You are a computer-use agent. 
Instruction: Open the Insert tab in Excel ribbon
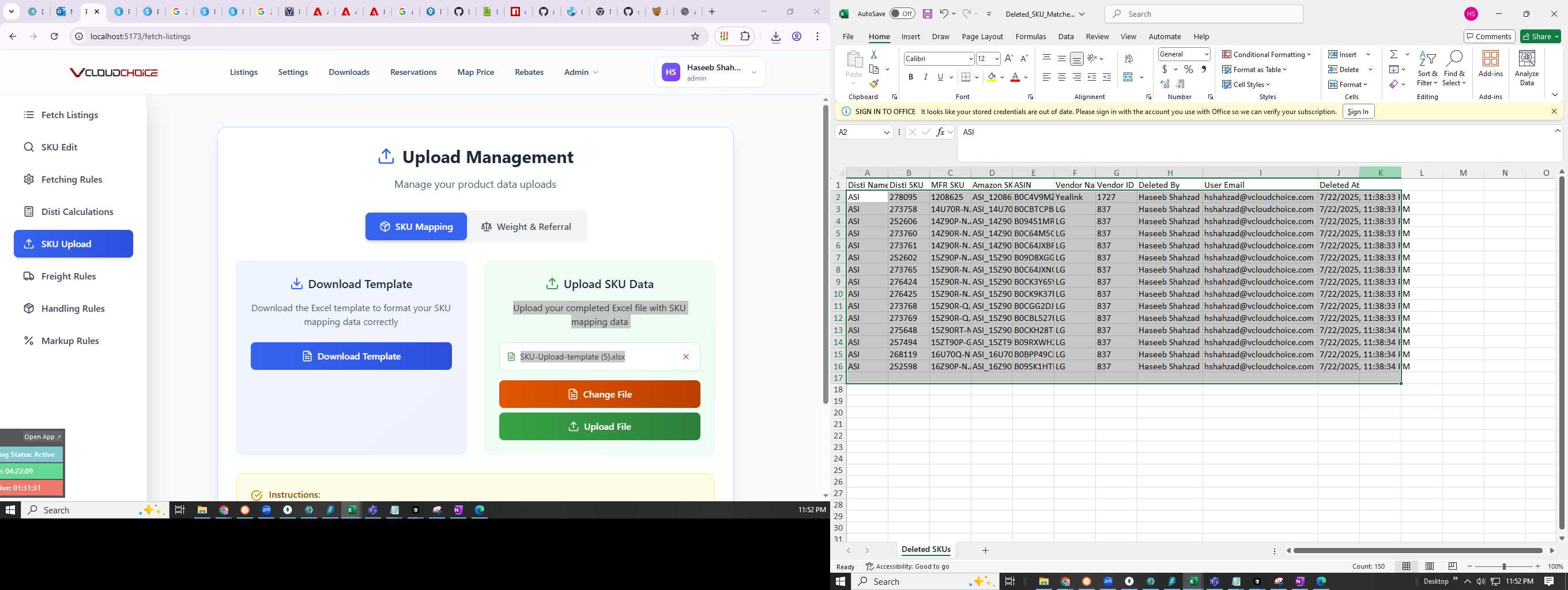pyautogui.click(x=910, y=36)
